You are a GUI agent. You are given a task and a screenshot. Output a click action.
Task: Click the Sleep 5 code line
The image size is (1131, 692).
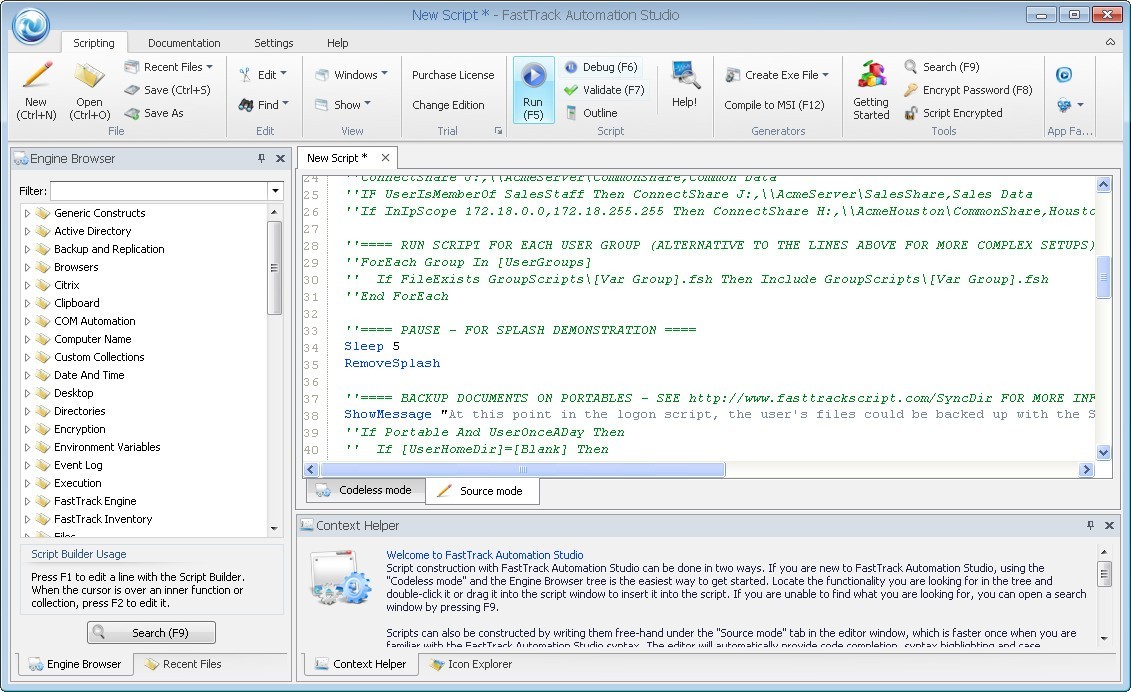pyautogui.click(x=371, y=347)
